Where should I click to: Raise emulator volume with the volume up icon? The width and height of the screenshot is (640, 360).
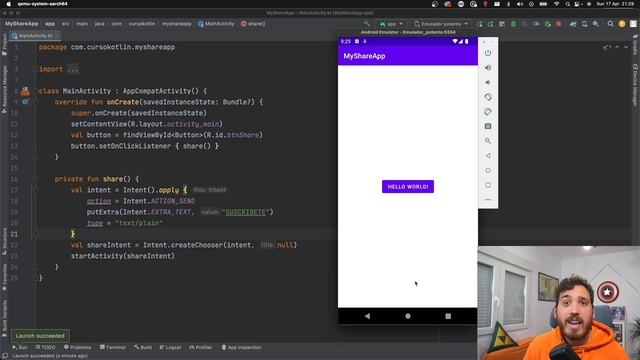[488, 68]
